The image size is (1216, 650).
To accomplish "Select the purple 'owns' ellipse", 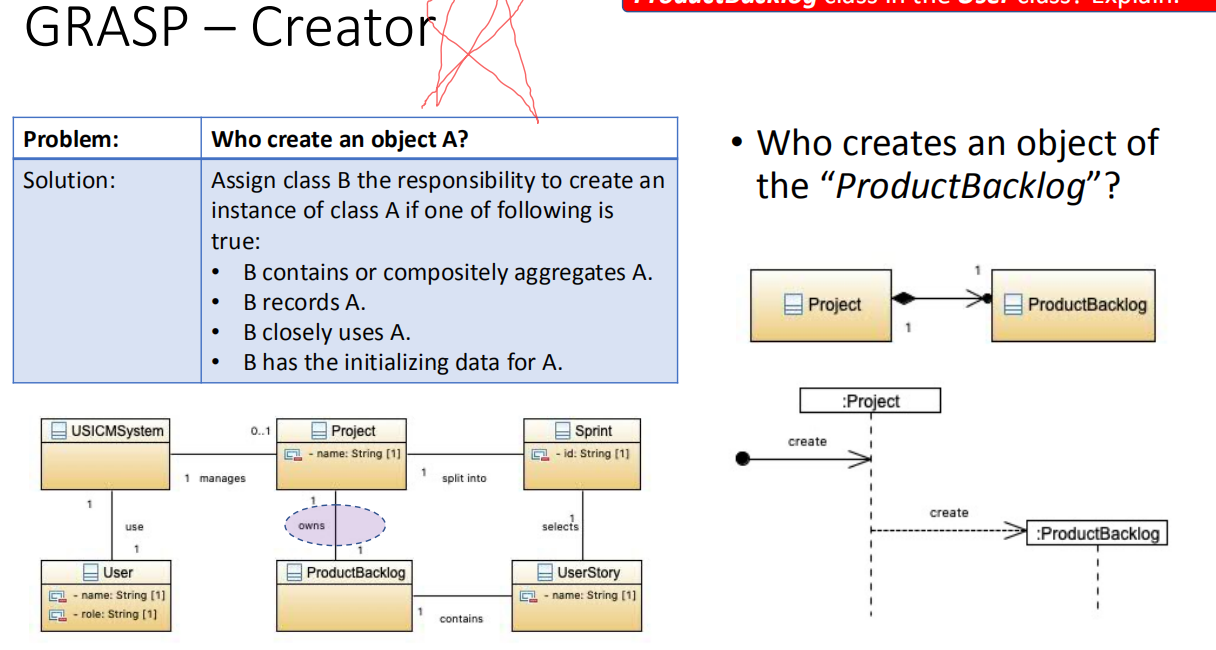I will point(335,525).
